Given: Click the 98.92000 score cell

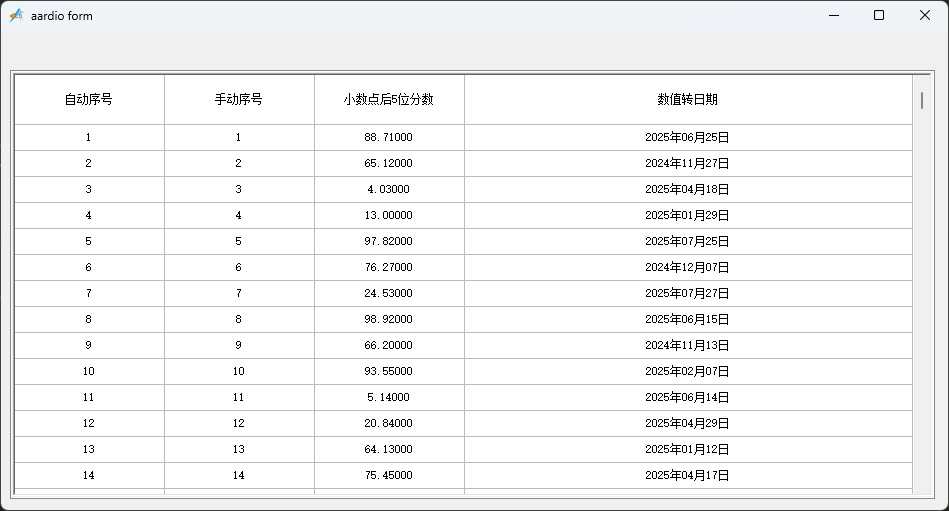Looking at the screenshot, I should pyautogui.click(x=389, y=320).
